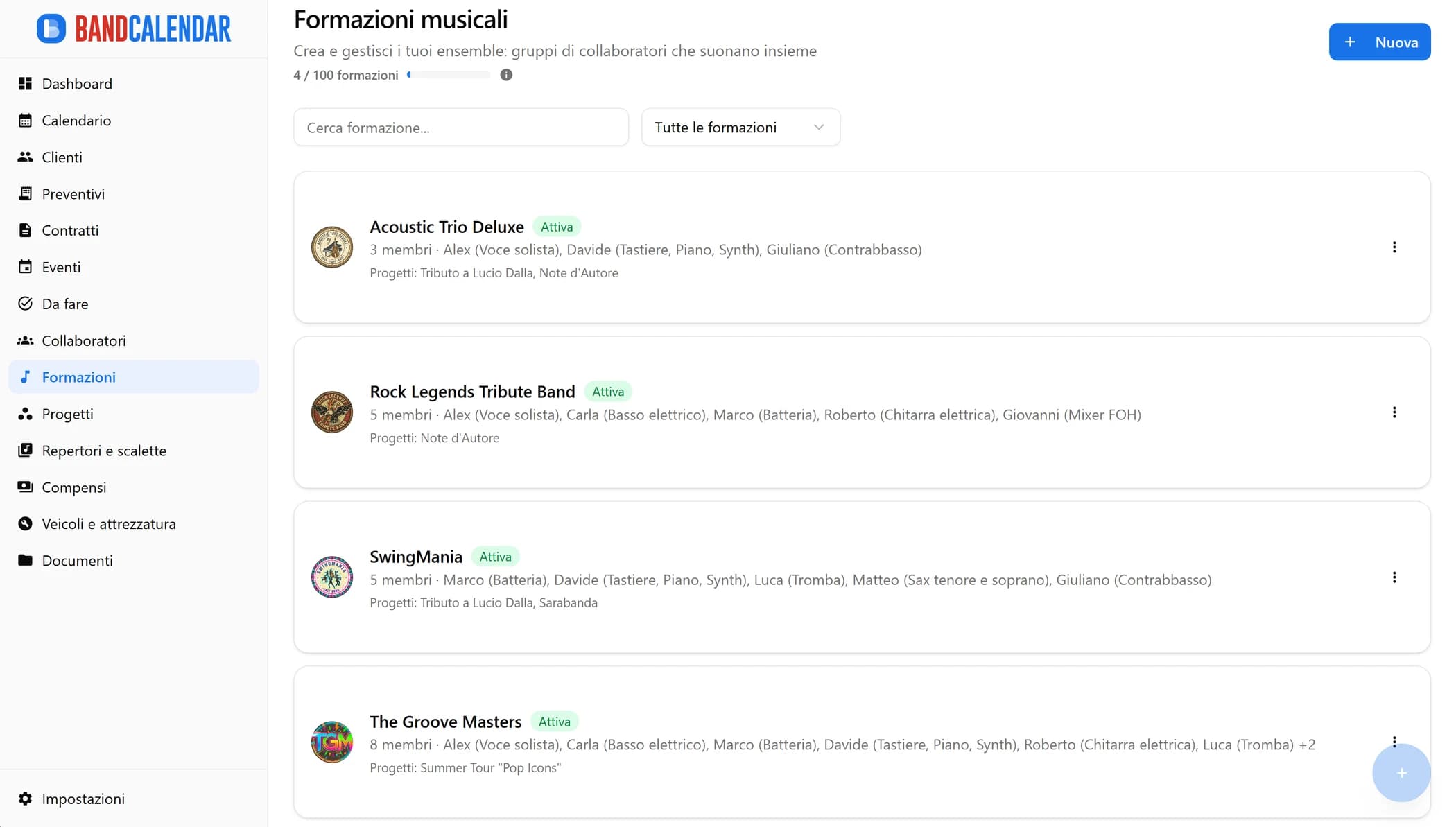Open Repertori e scalette
This screenshot has width=1456, height=827.
(104, 450)
